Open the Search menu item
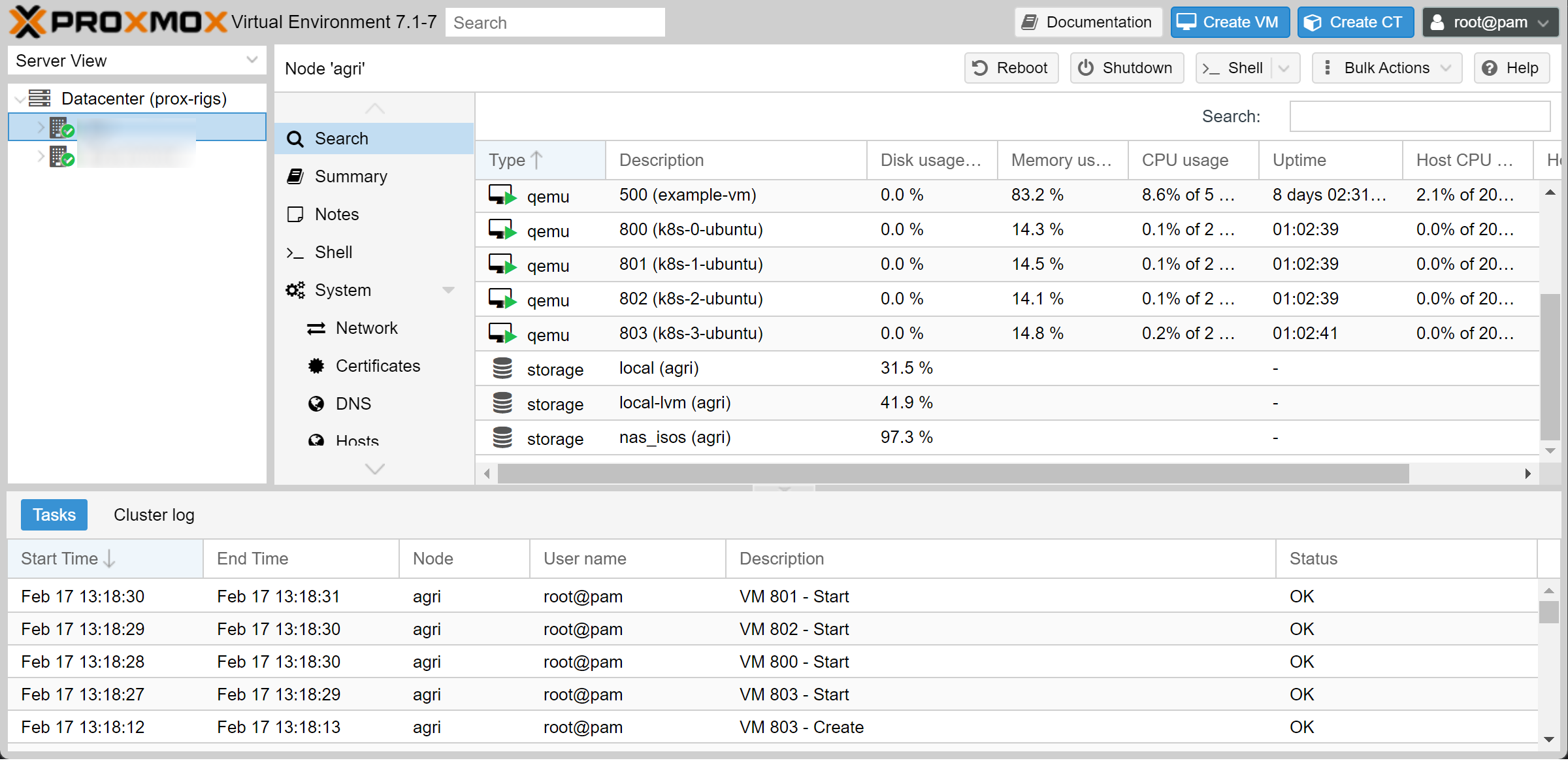Viewport: 1568px width, 784px height. pos(374,139)
